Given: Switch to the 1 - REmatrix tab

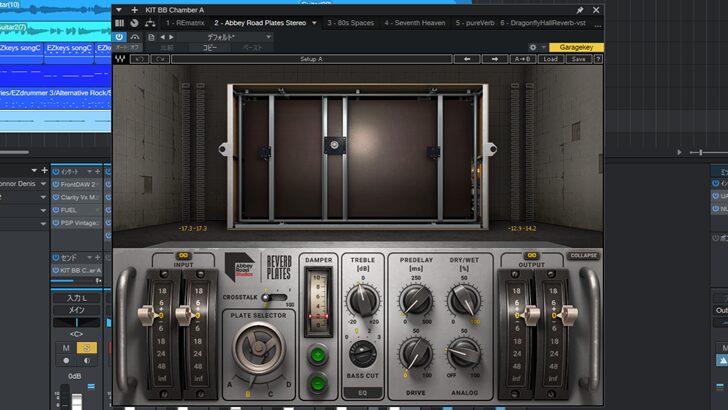Looking at the screenshot, I should 185,23.
